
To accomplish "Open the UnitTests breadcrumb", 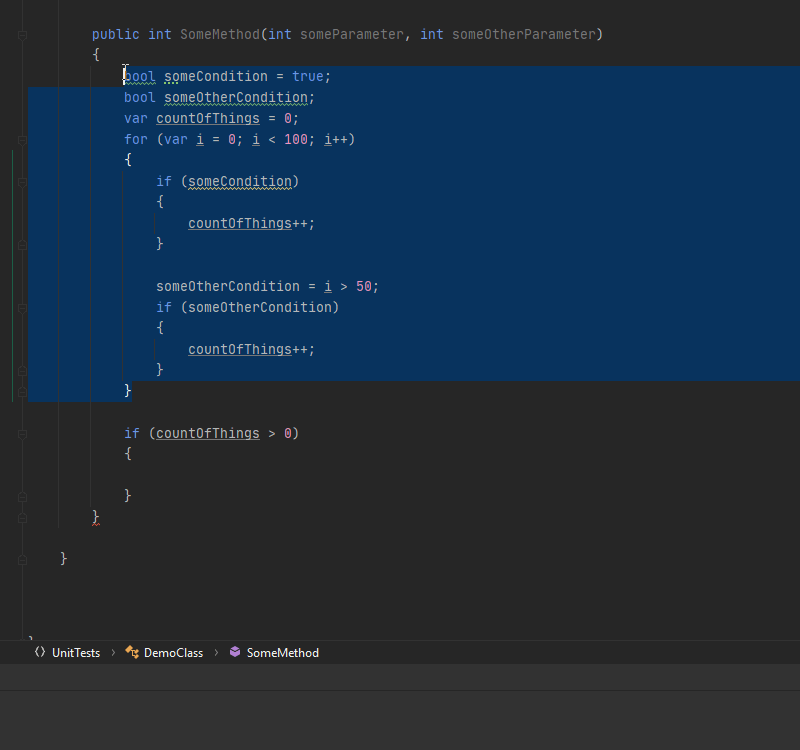I will click(76, 653).
